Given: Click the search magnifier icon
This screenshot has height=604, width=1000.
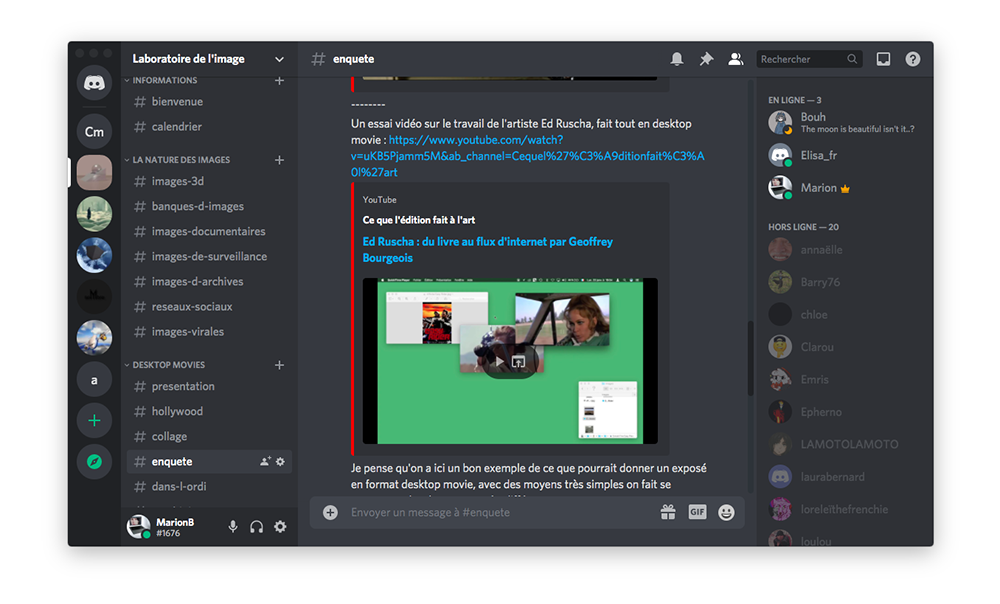Looking at the screenshot, I should click(852, 59).
